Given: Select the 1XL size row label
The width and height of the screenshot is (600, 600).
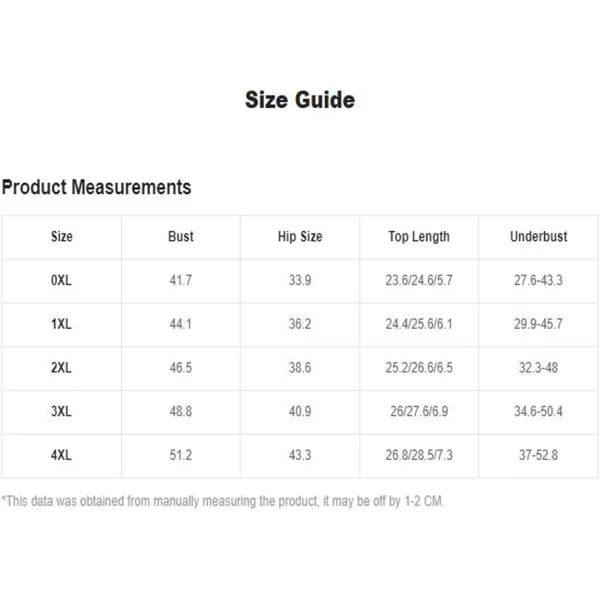Looking at the screenshot, I should tap(61, 324).
